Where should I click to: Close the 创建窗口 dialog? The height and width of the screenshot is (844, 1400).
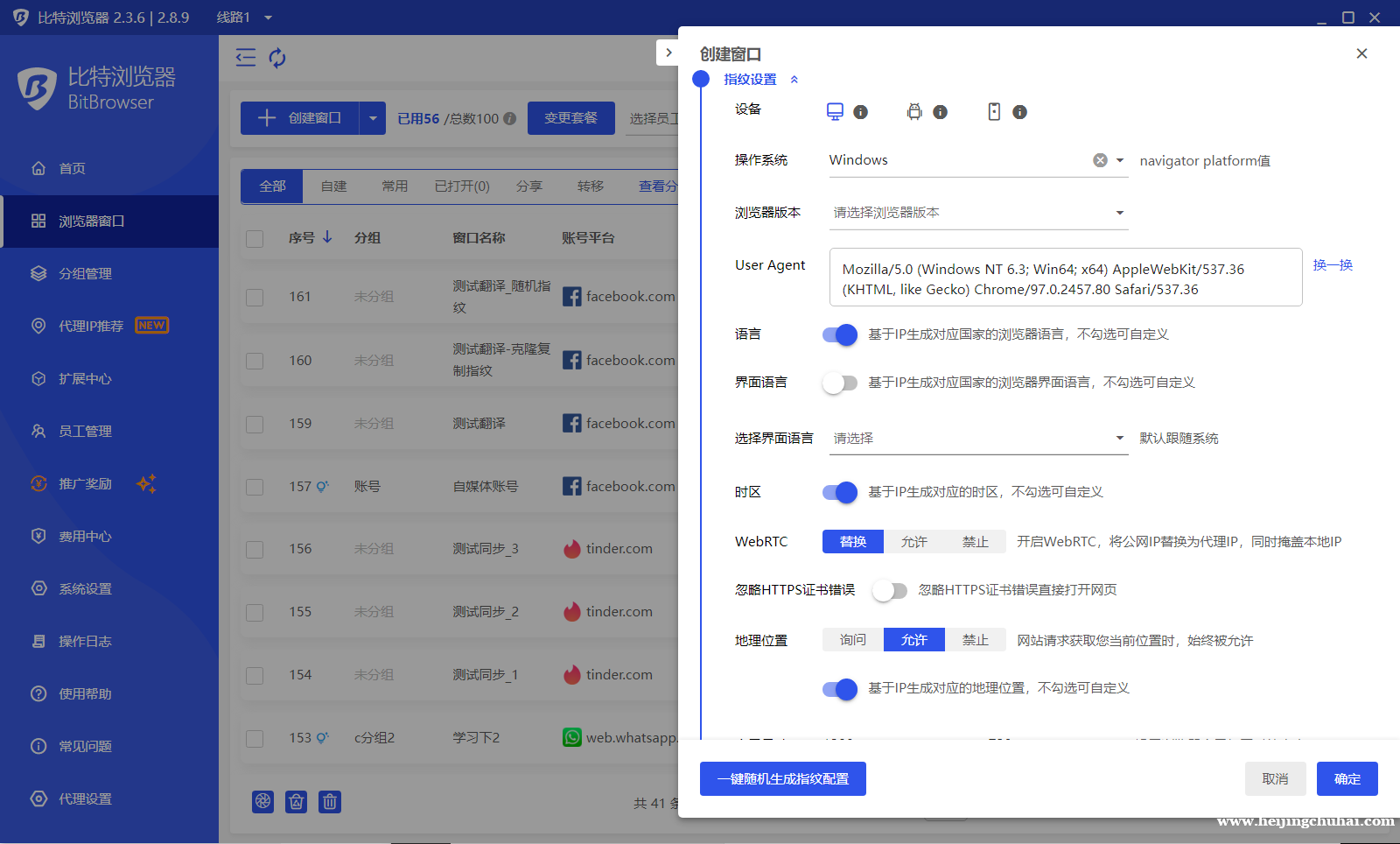tap(1361, 53)
